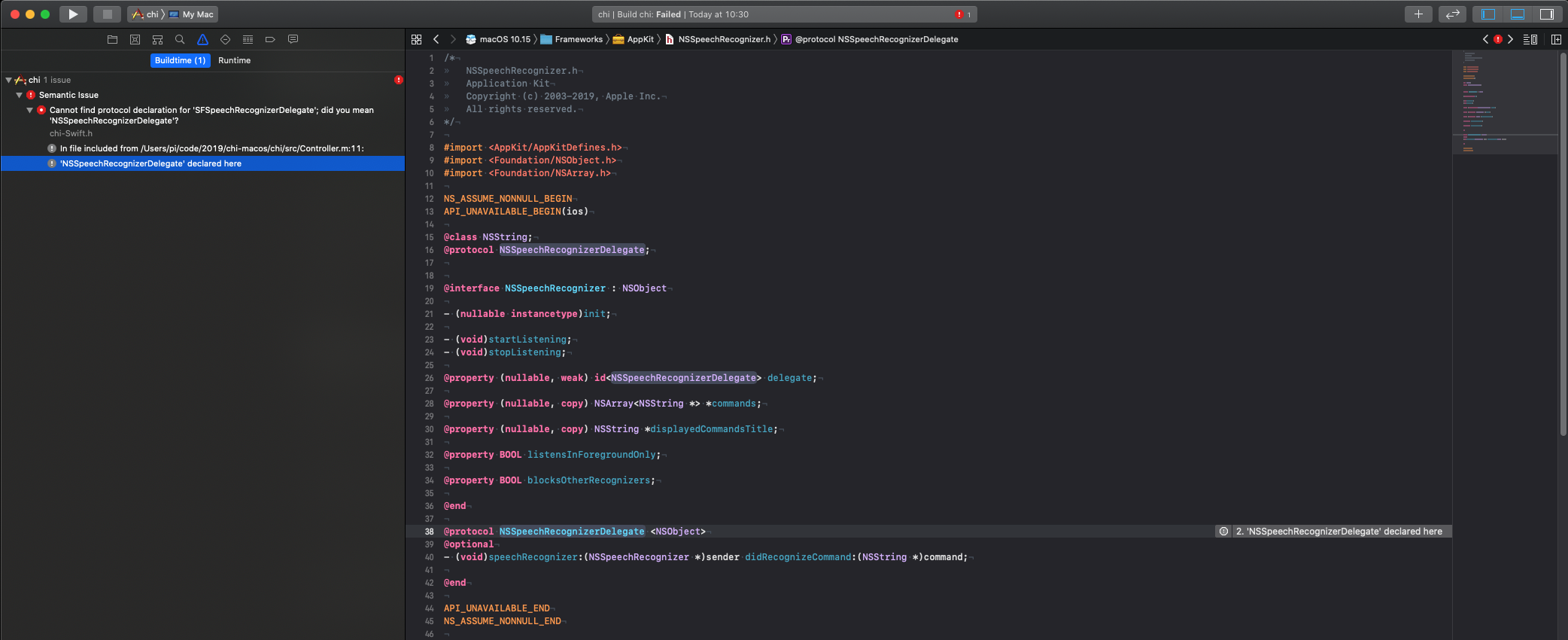Open the Report navigator speech bubble
This screenshot has height=640, width=1568.
coord(293,39)
